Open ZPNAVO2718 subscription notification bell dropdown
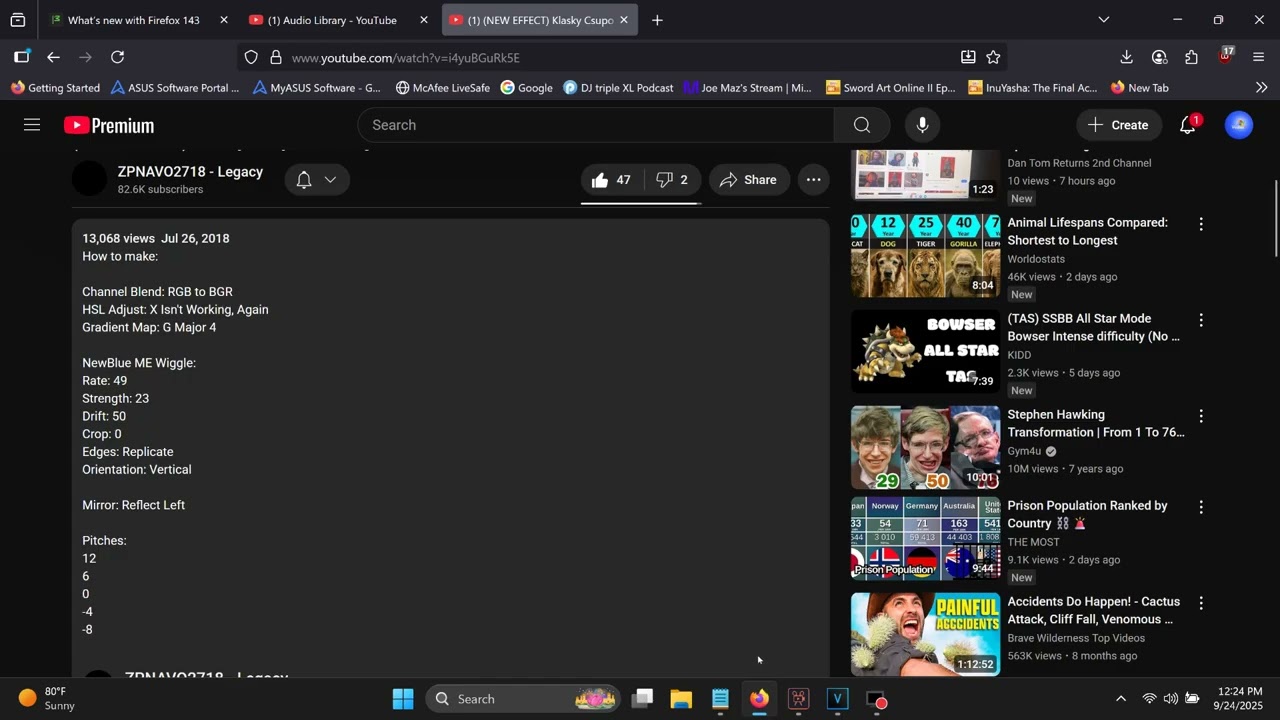Screen dimensions: 1280x720 coord(317,180)
